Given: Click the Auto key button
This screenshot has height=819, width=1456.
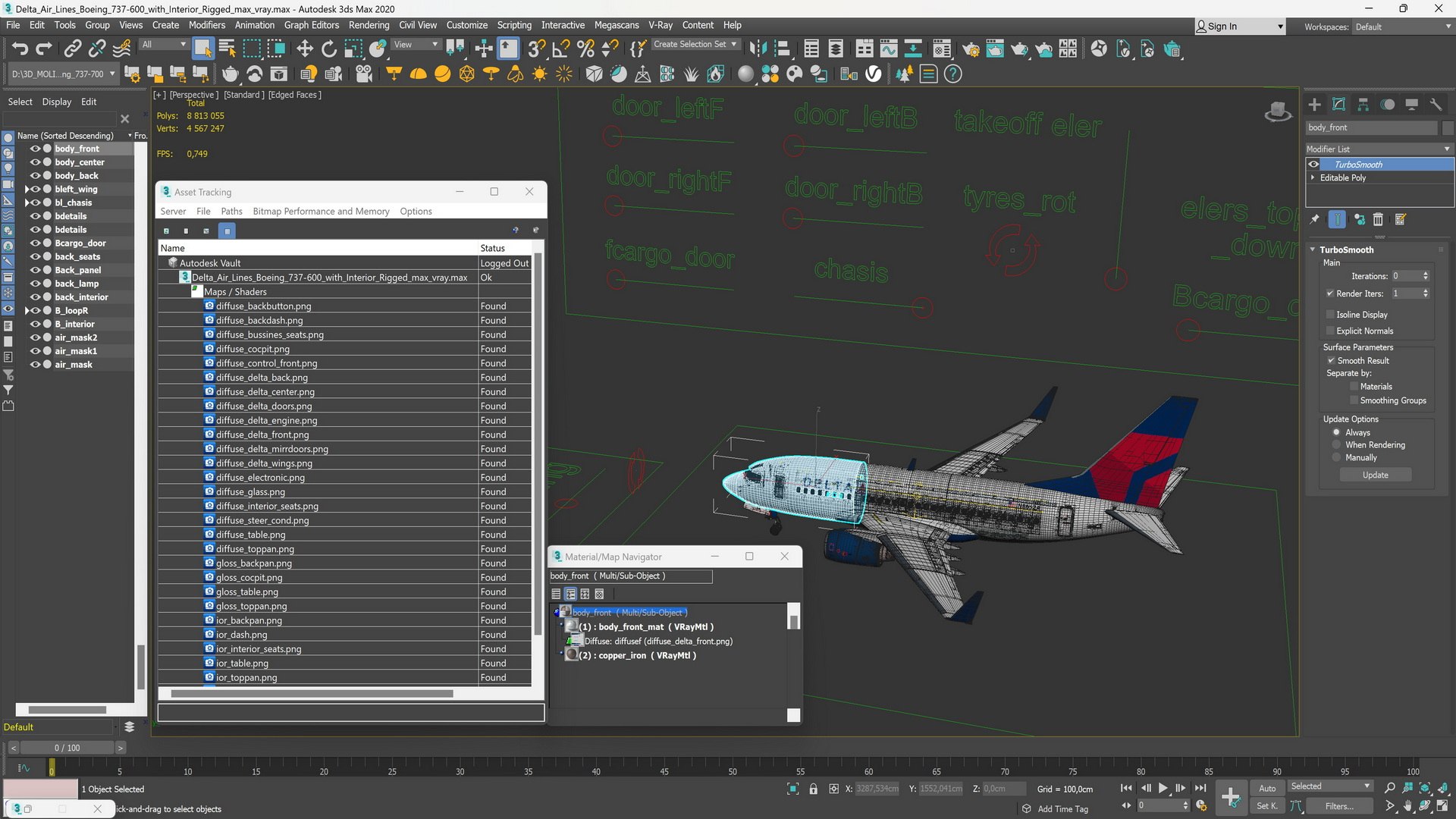Looking at the screenshot, I should [1267, 788].
